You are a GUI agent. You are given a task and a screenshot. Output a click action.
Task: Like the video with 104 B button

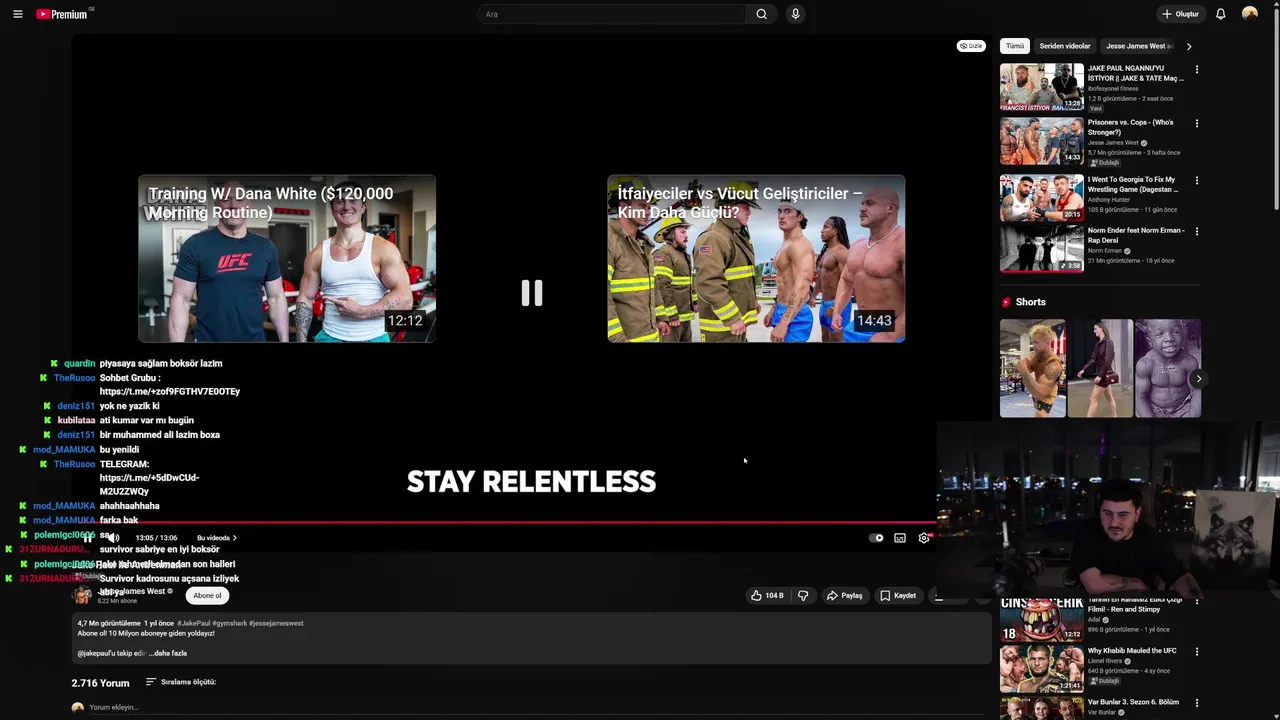point(767,595)
